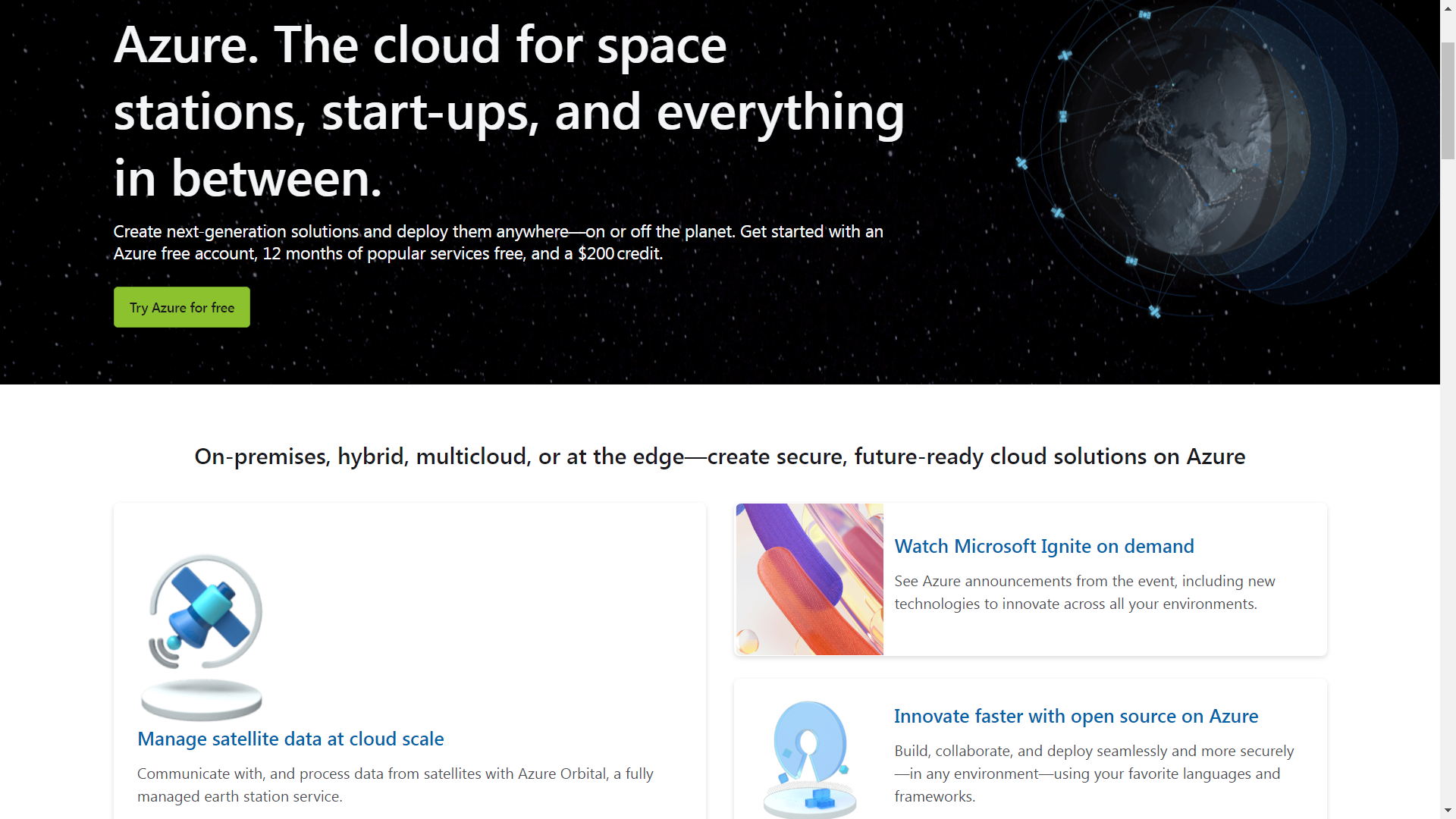Select the satellite illustration icon
1456x819 pixels.
coord(202,614)
